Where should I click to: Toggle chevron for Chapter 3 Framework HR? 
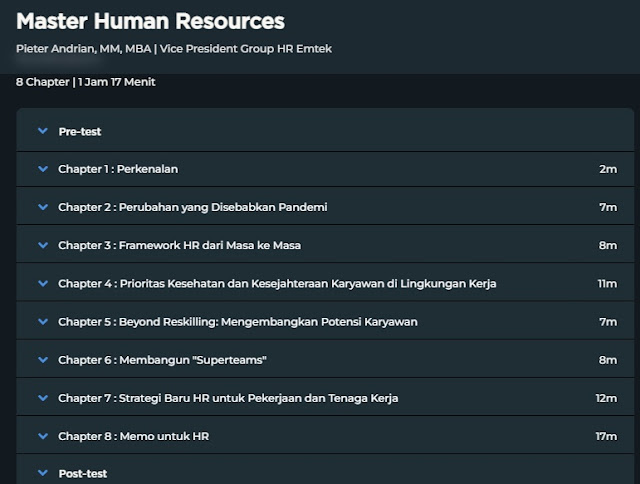[x=42, y=245]
